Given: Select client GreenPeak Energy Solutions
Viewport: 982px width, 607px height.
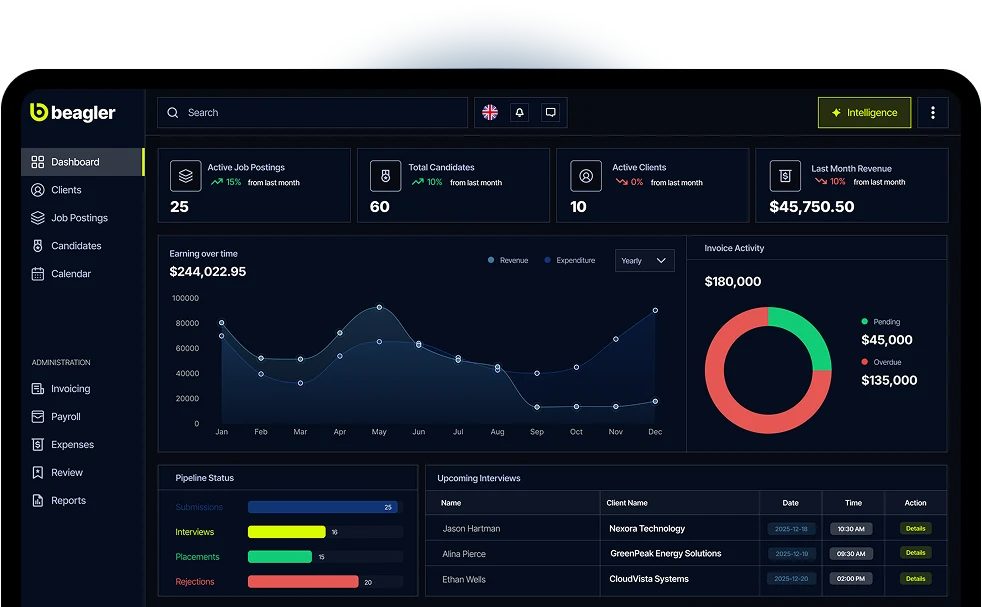Looking at the screenshot, I should (666, 554).
